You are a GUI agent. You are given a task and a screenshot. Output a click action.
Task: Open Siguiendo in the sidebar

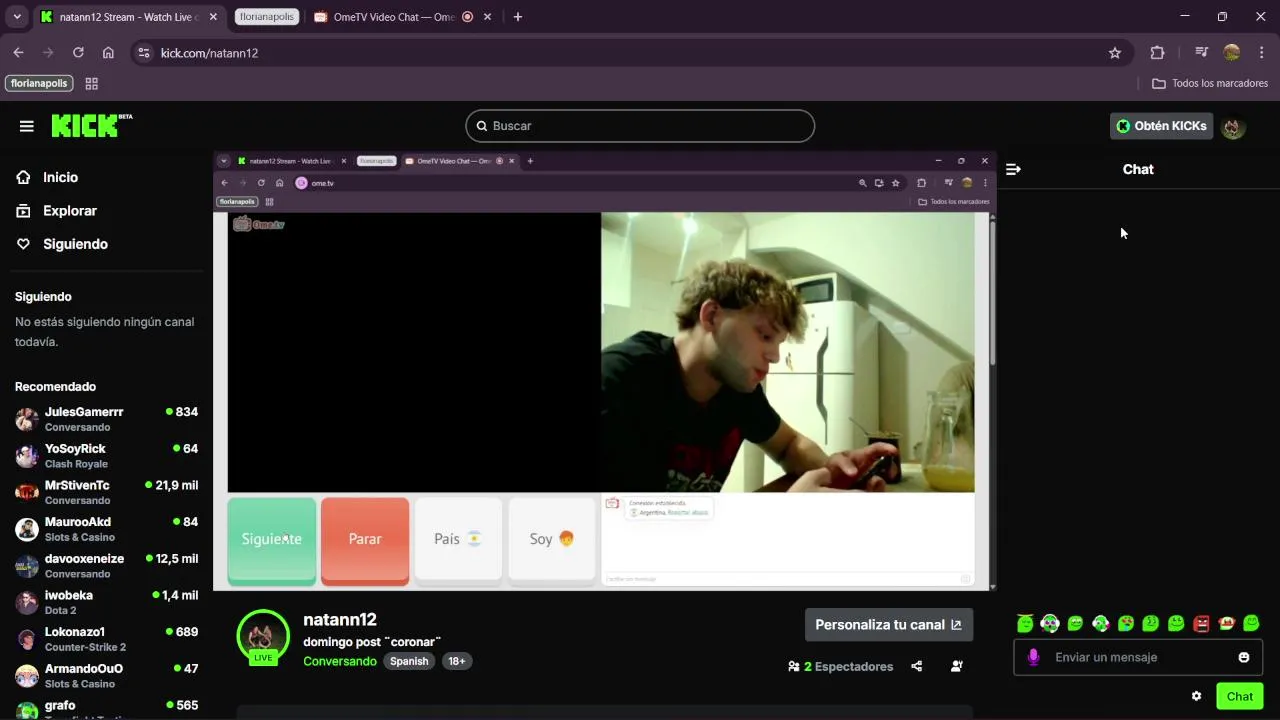(x=75, y=244)
